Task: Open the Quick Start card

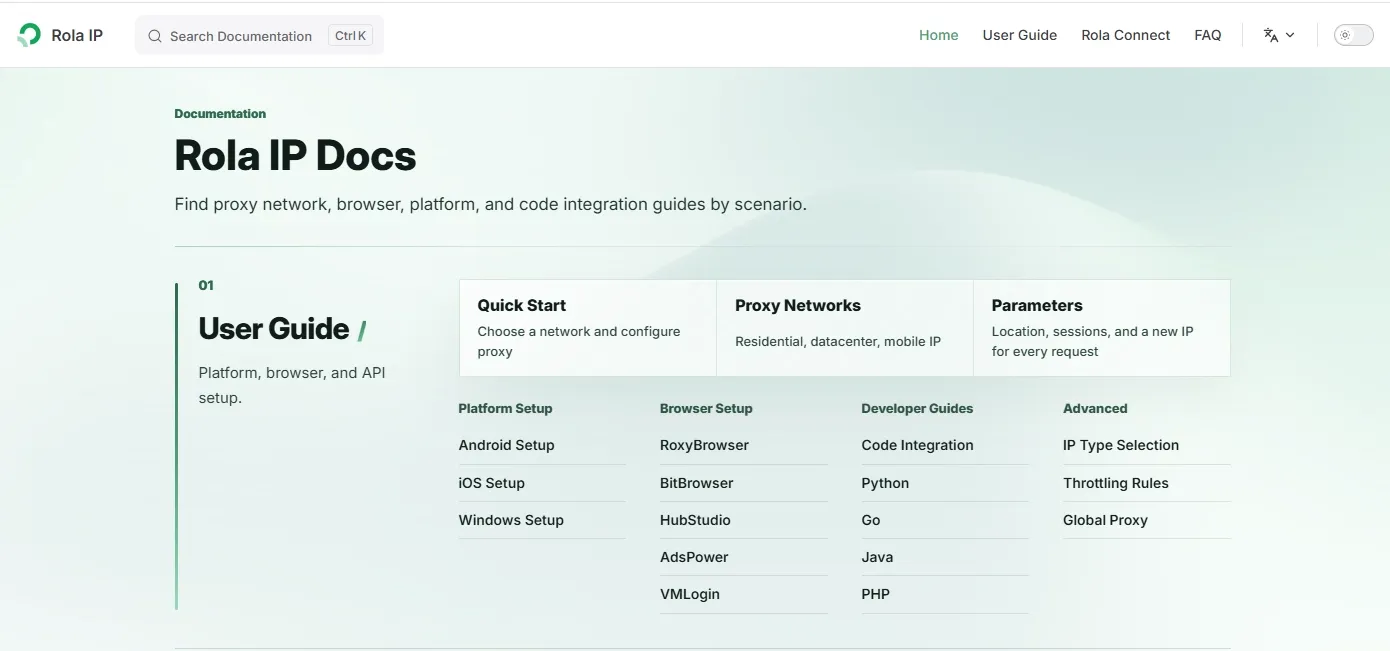Action: coord(588,328)
